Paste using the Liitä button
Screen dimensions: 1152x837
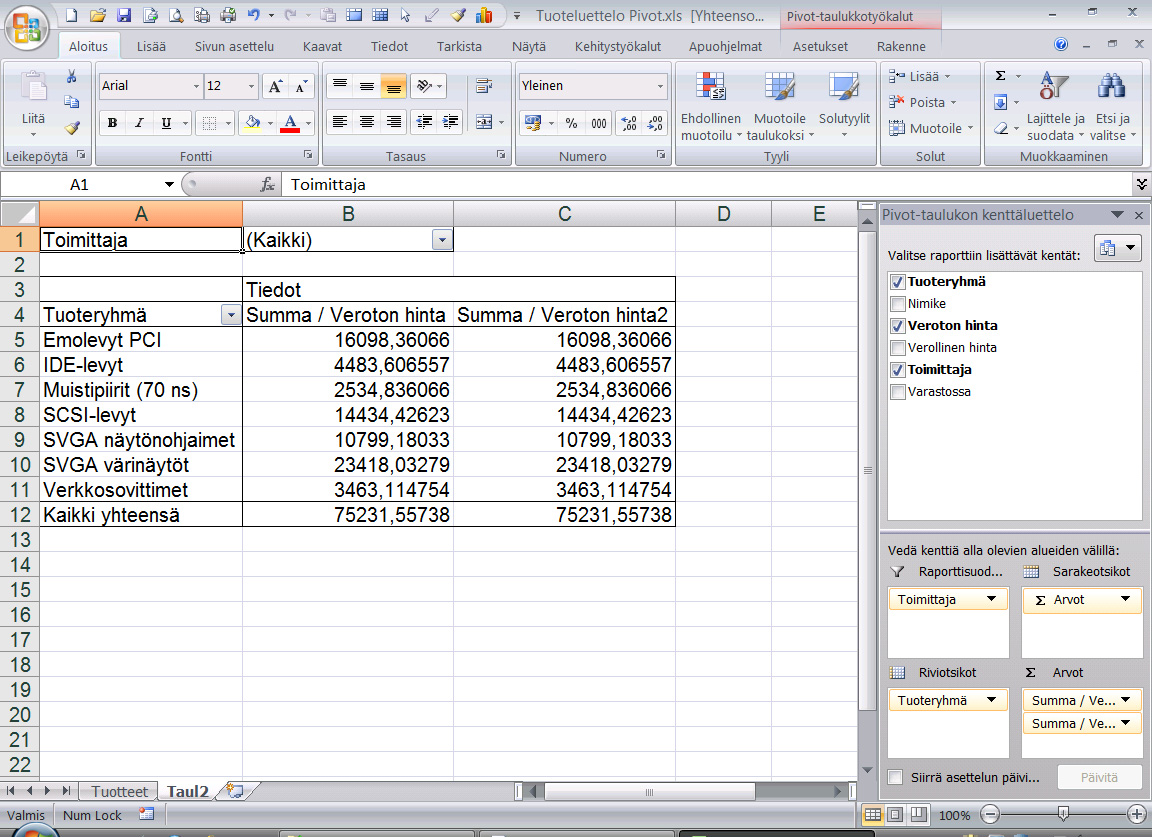[33, 104]
